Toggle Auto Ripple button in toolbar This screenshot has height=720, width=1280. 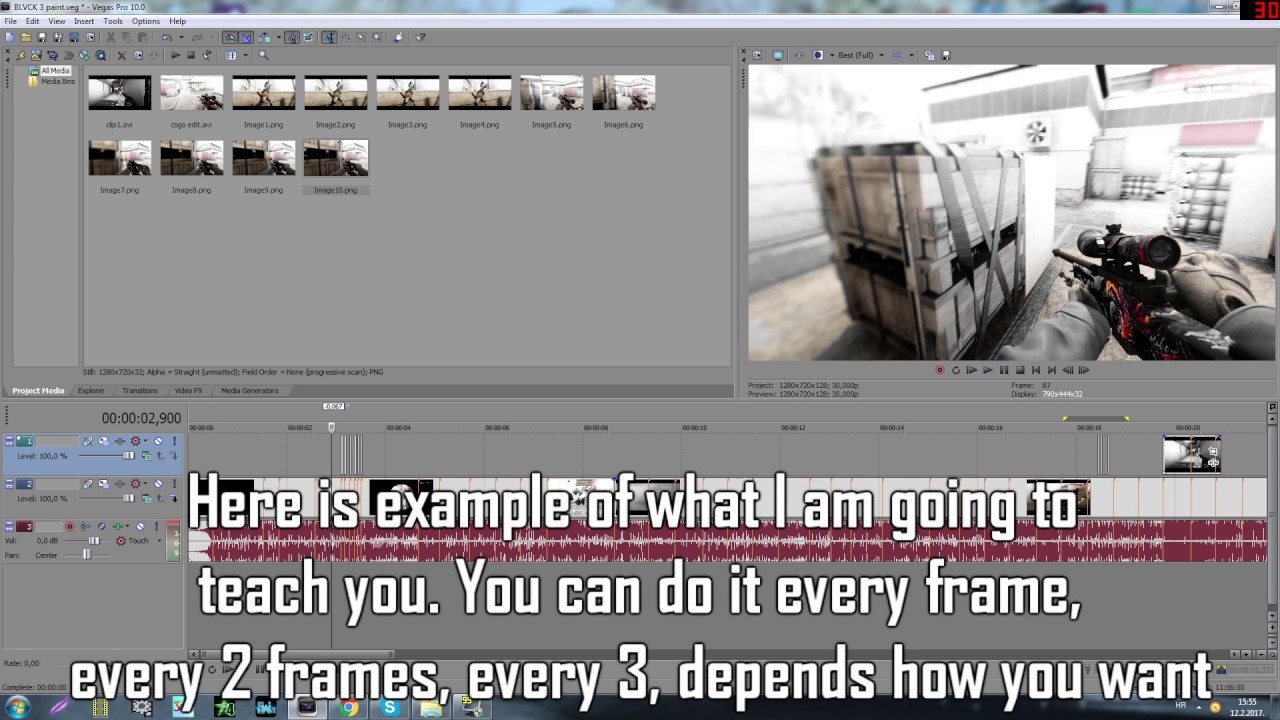265,37
